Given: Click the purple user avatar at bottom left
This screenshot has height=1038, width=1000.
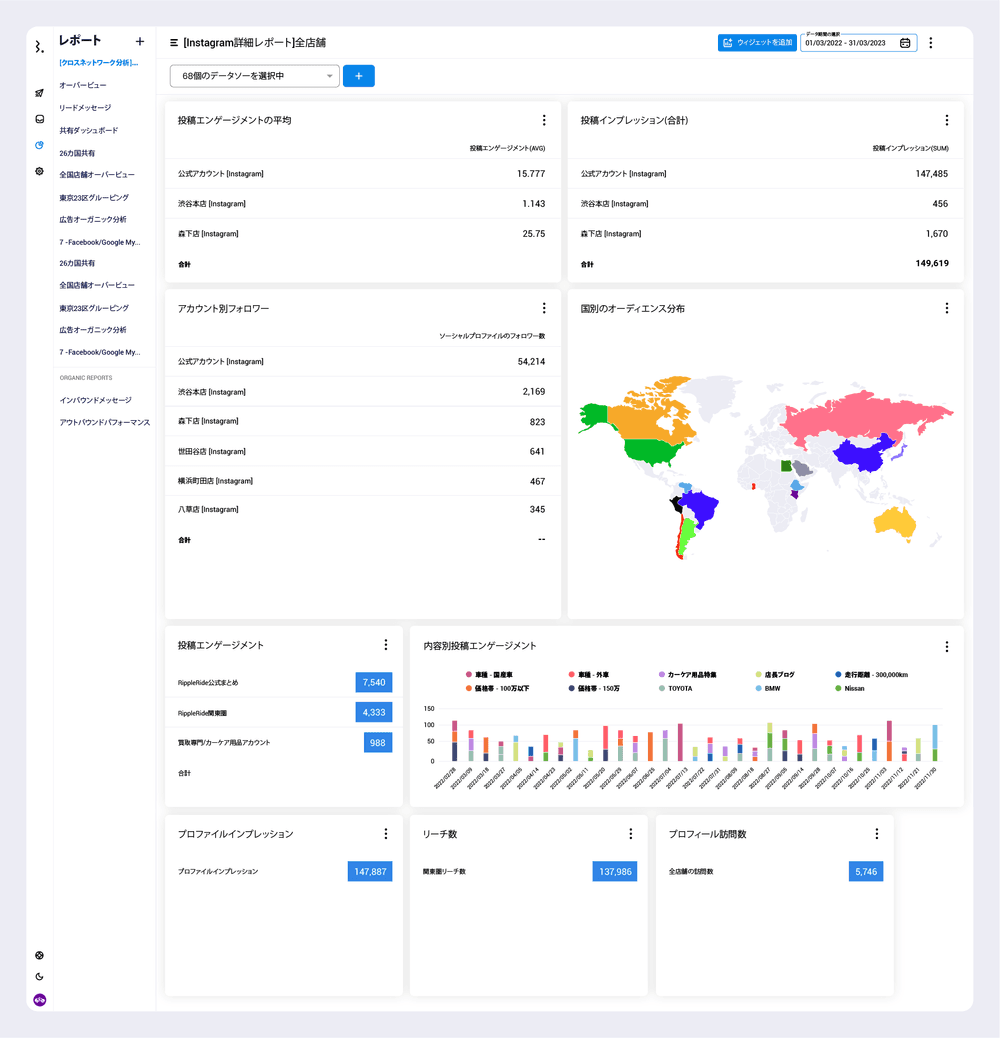Looking at the screenshot, I should point(40,999).
